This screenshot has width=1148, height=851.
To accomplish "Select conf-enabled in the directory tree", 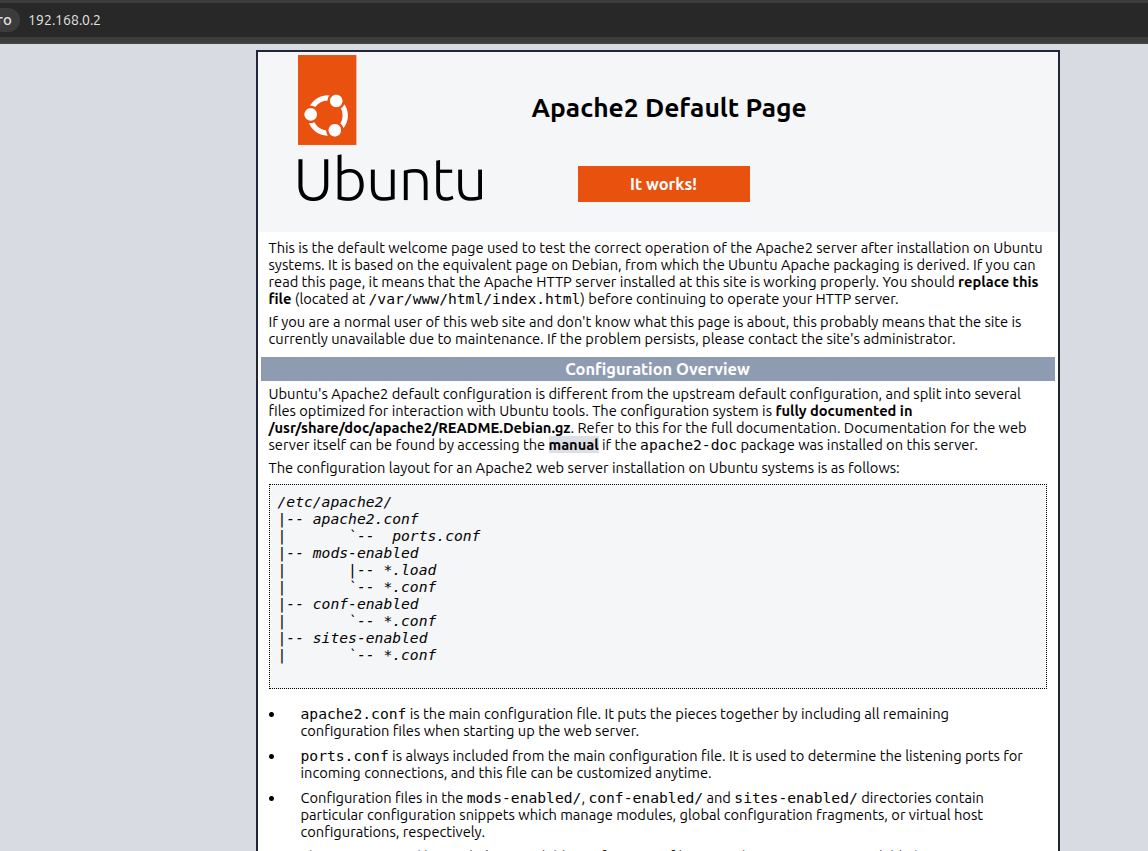I will (365, 604).
